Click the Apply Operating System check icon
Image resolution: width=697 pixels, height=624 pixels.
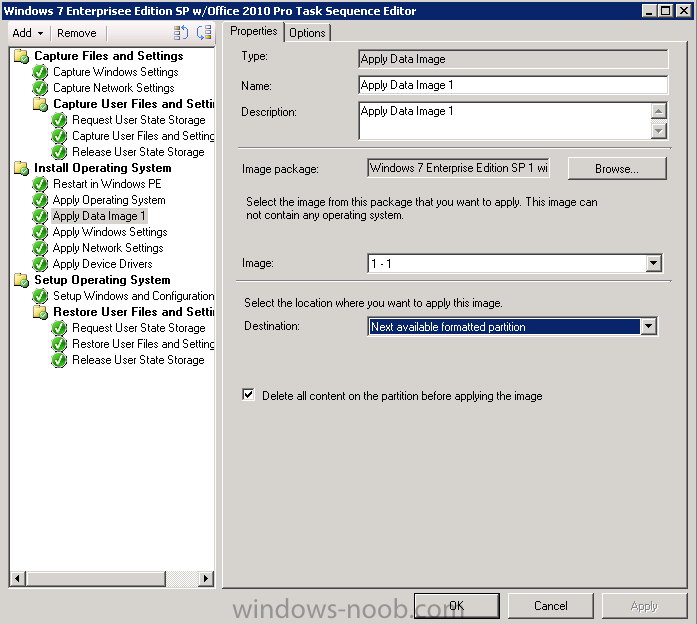[x=40, y=200]
